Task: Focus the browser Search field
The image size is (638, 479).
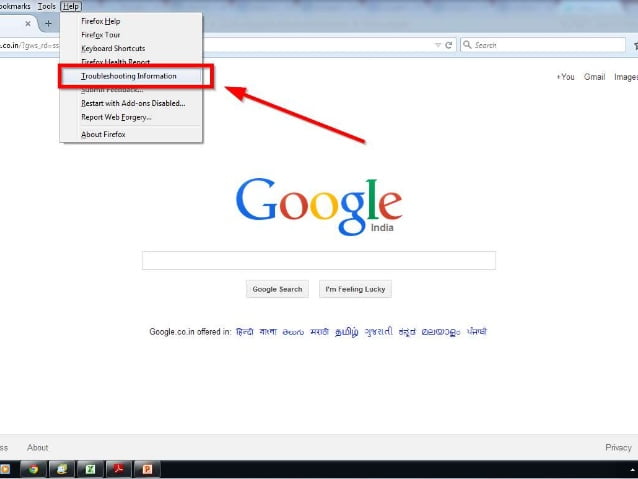Action: 543,45
